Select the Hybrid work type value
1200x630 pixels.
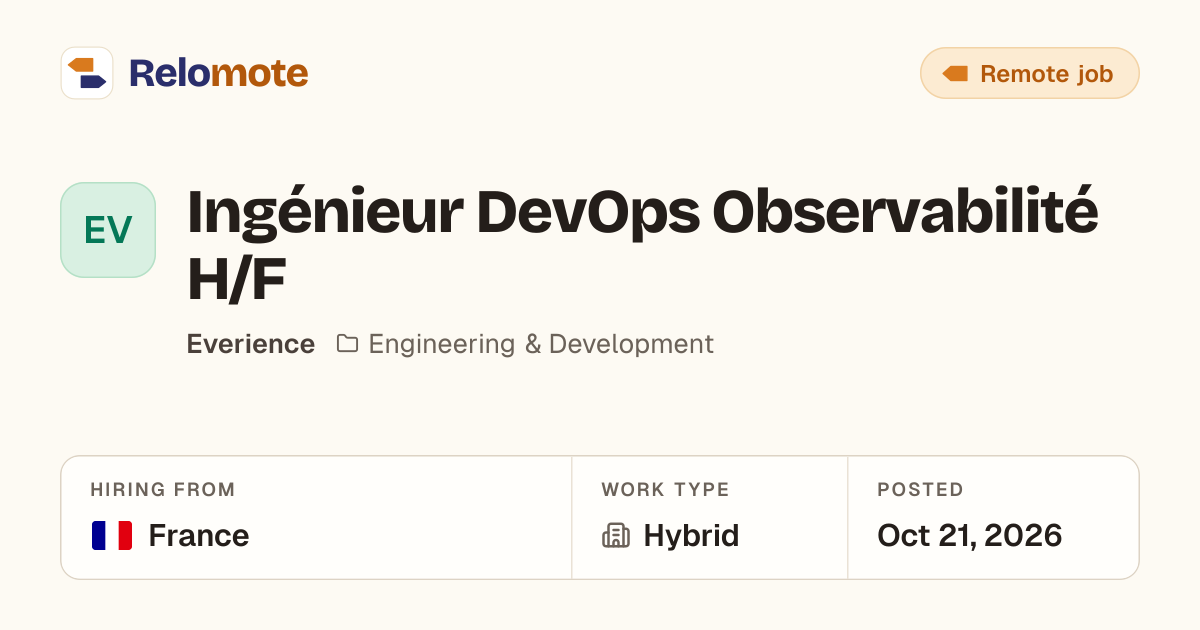click(x=691, y=536)
